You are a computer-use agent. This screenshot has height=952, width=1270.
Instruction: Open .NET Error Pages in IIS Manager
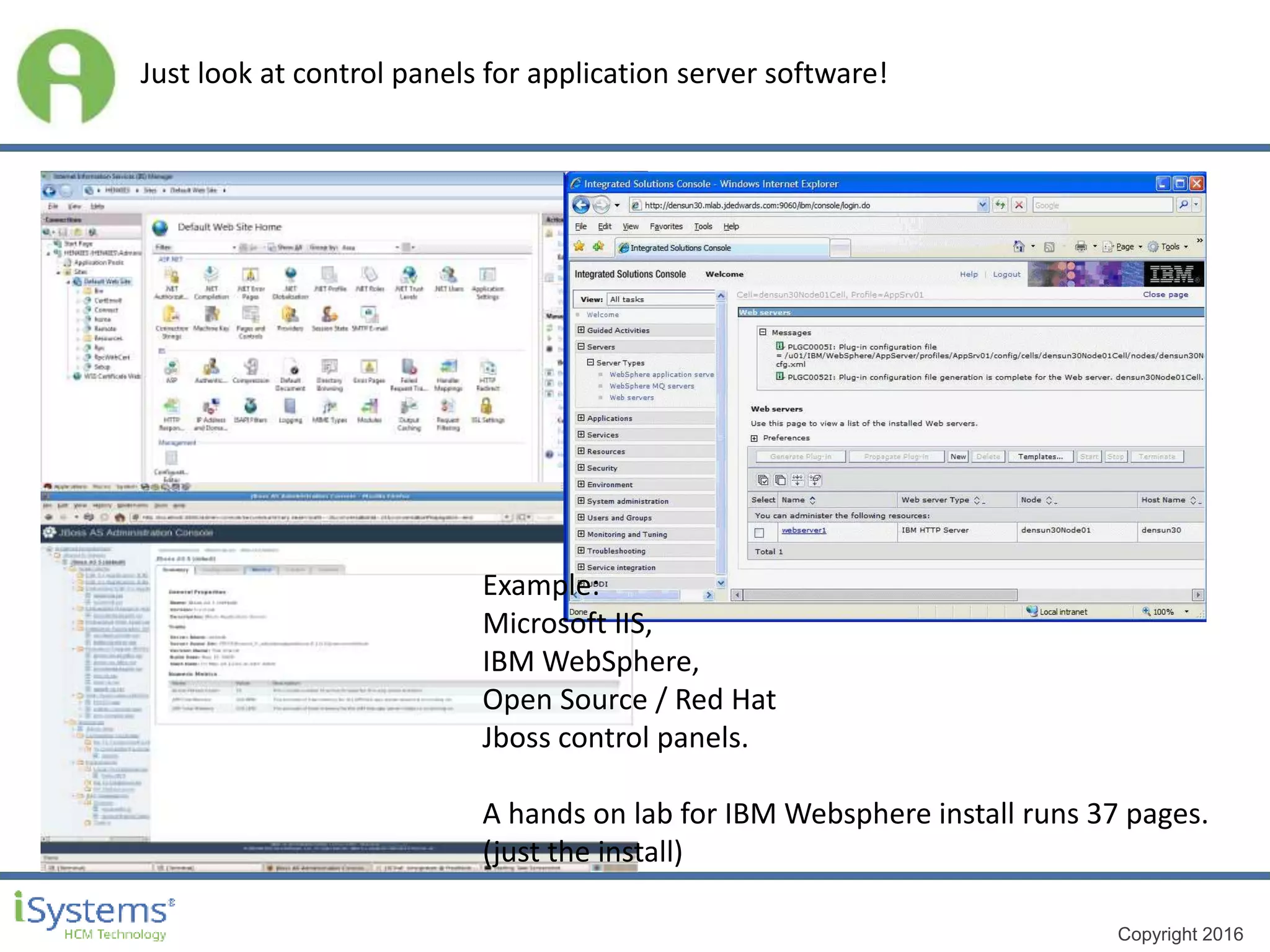tap(251, 283)
